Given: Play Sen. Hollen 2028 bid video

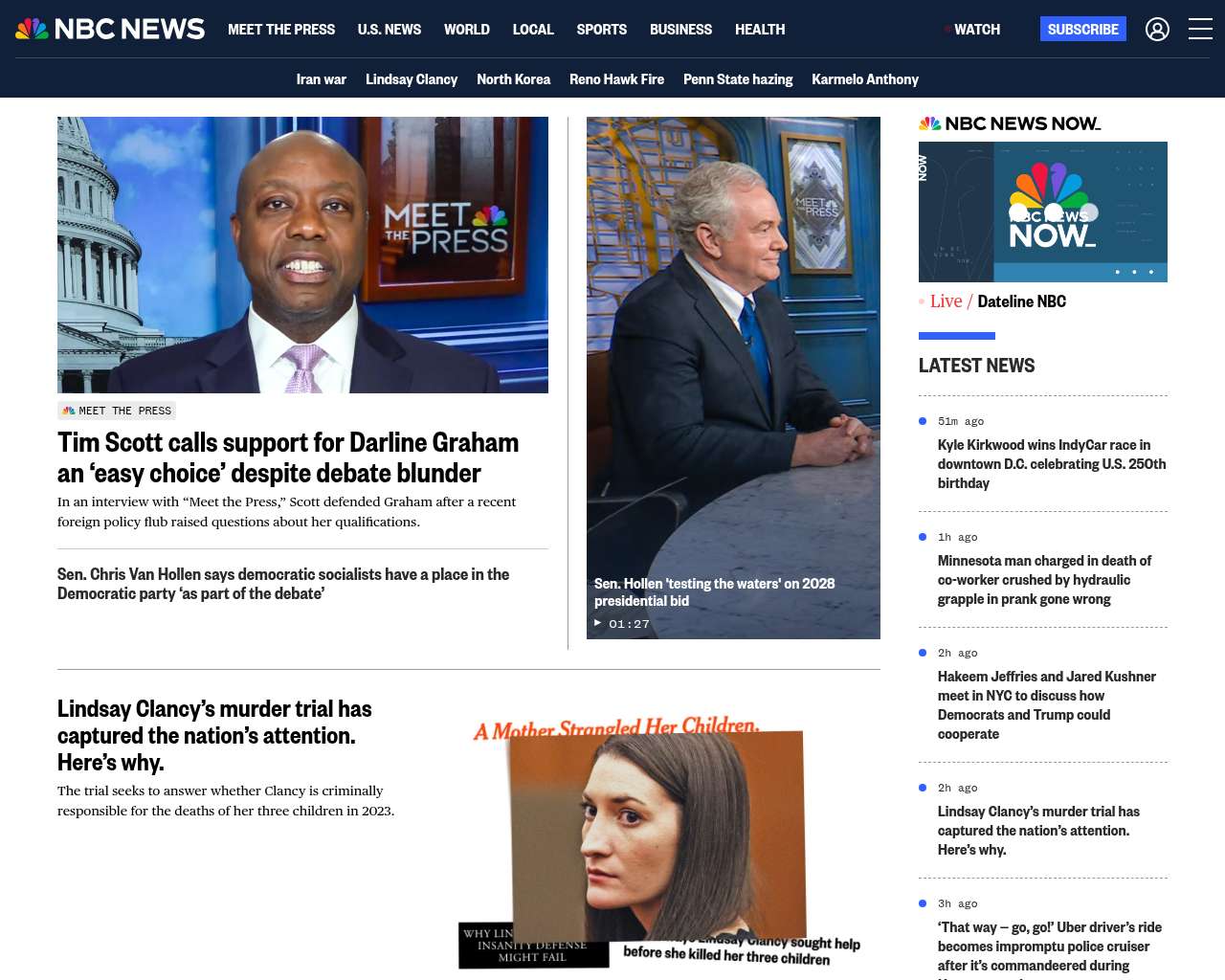Looking at the screenshot, I should (x=733, y=378).
